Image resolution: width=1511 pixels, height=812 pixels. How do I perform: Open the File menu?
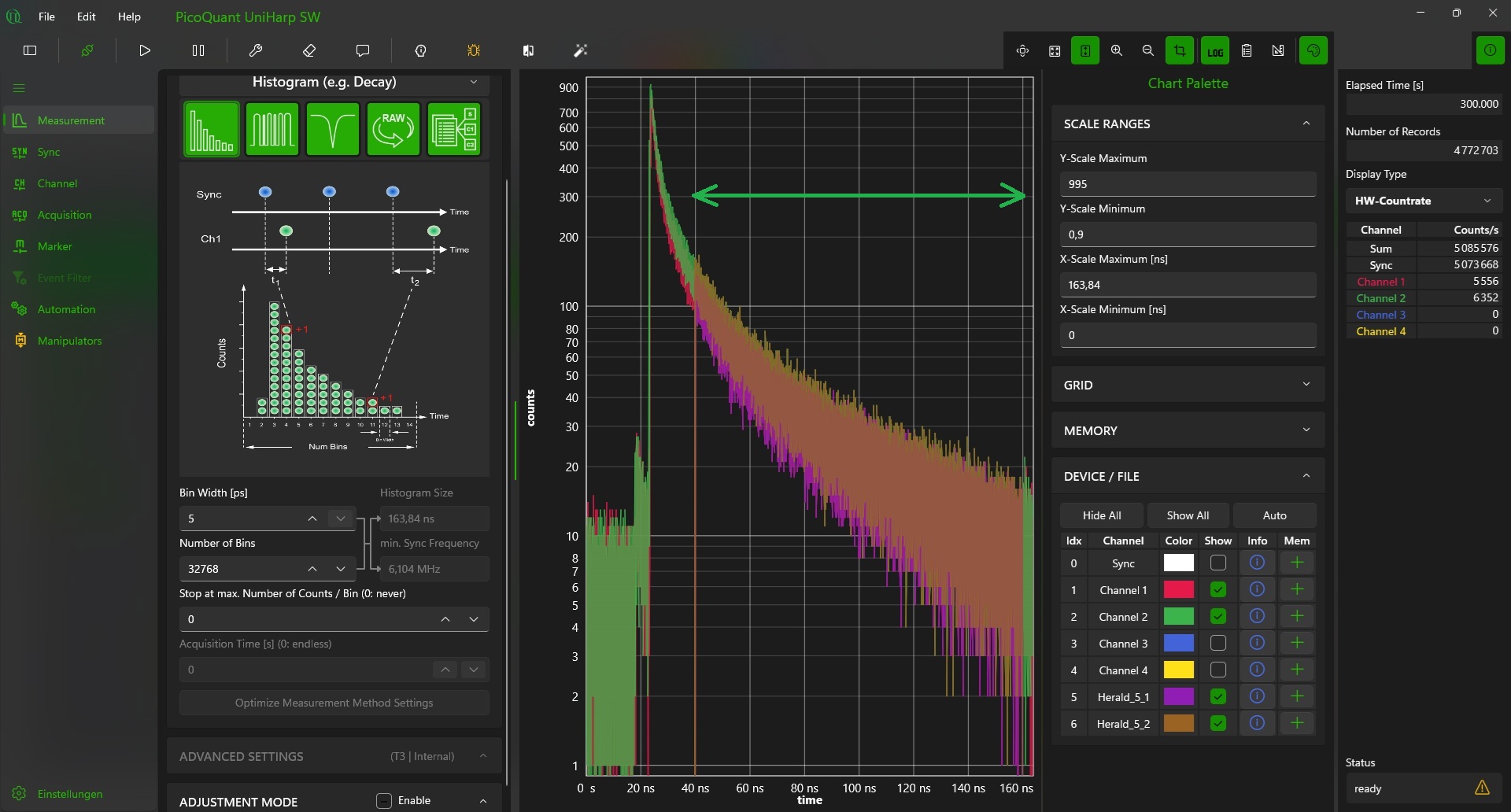tap(46, 17)
